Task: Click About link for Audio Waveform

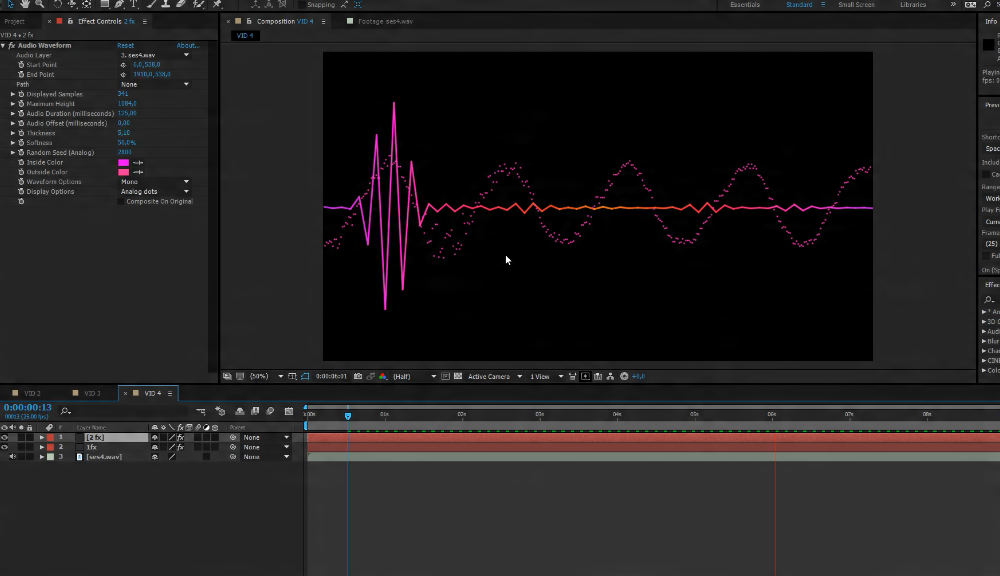Action: (x=188, y=45)
